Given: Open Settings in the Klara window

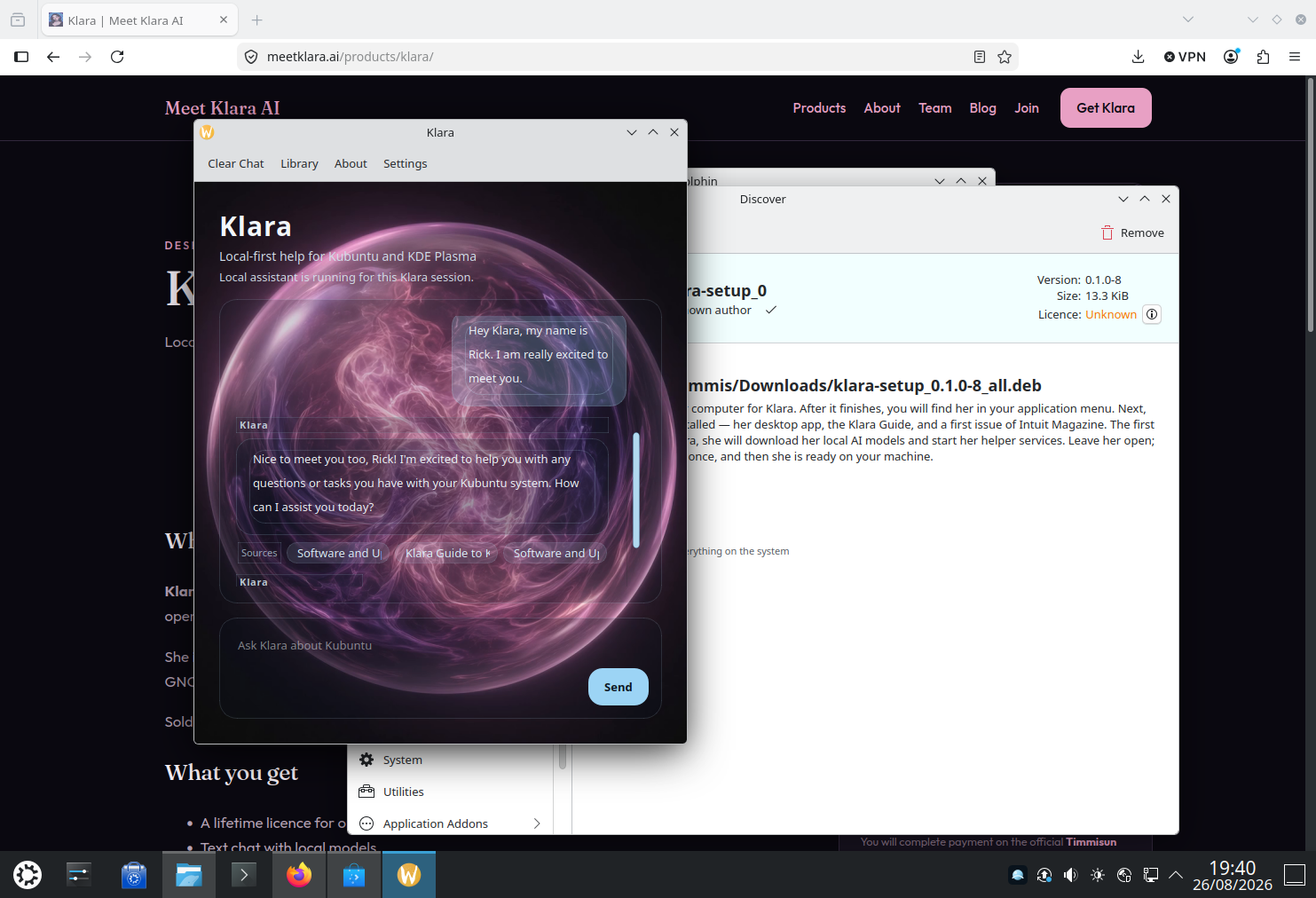Looking at the screenshot, I should 405,164.
